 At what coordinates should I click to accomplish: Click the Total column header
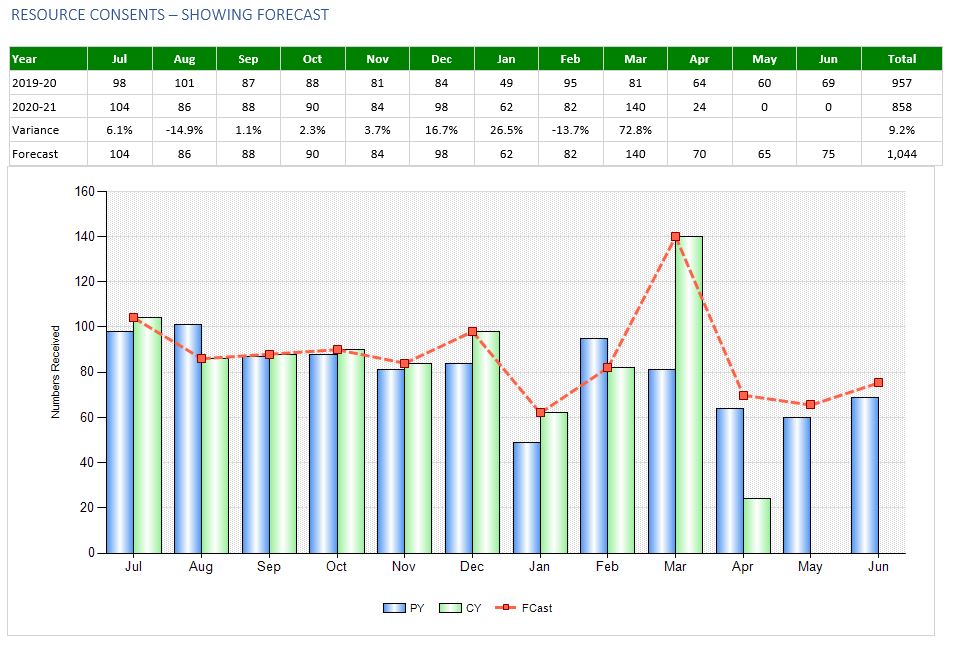click(x=902, y=59)
